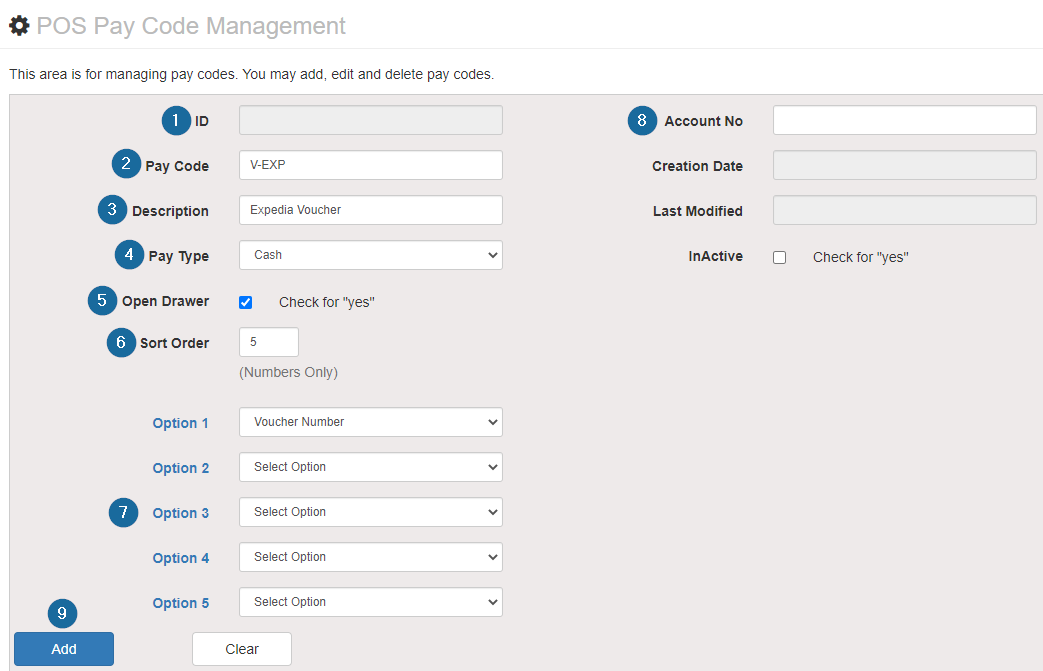The height and width of the screenshot is (671, 1043).
Task: Click the Sort Order number field
Action: click(x=269, y=342)
